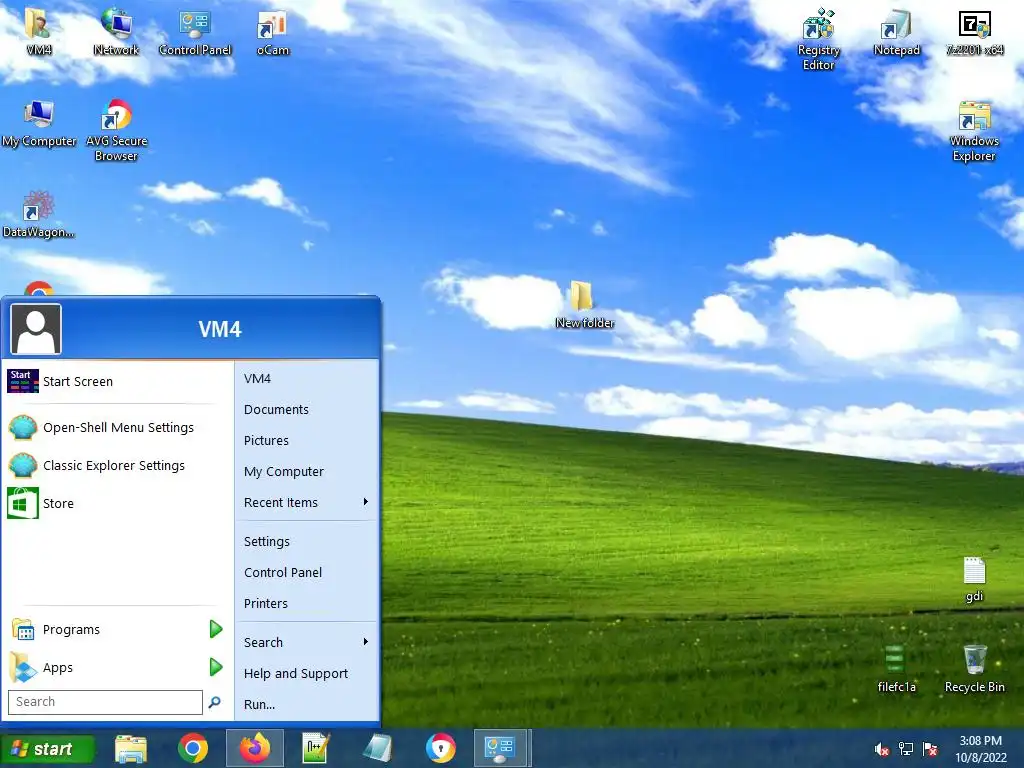Launch Notepad desktop shortcut
This screenshot has width=1024, height=768.
coord(896,31)
